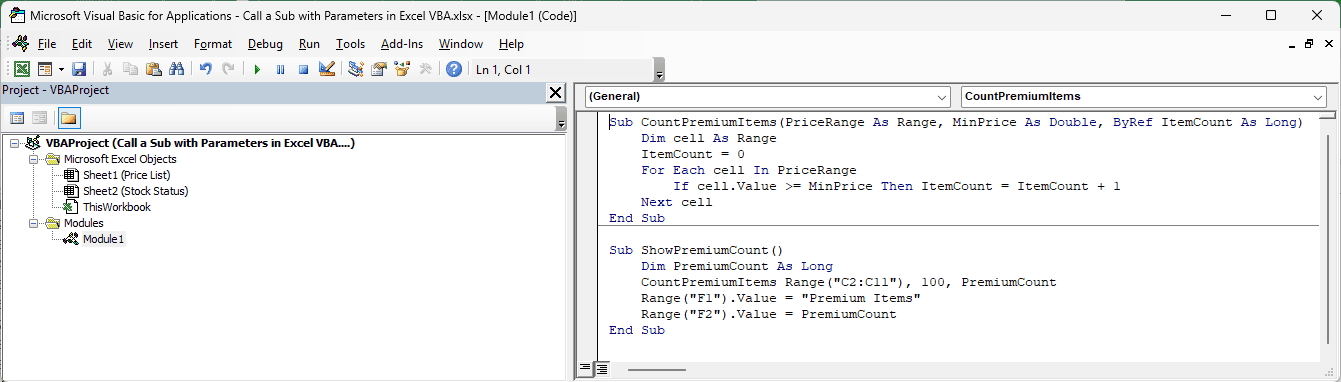Click the 'ItemCount = 0' code line
Image resolution: width=1341 pixels, height=382 pixels.
[x=693, y=154]
